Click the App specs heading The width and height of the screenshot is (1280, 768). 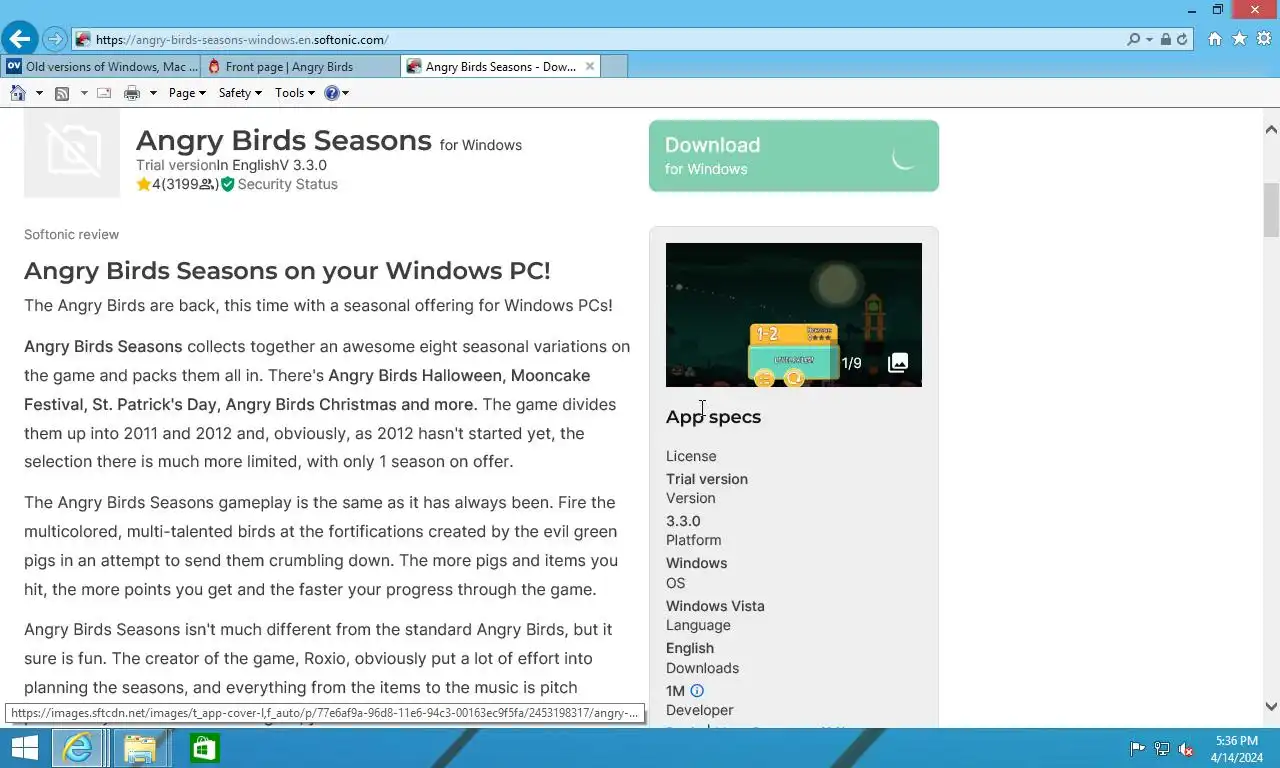click(x=713, y=417)
